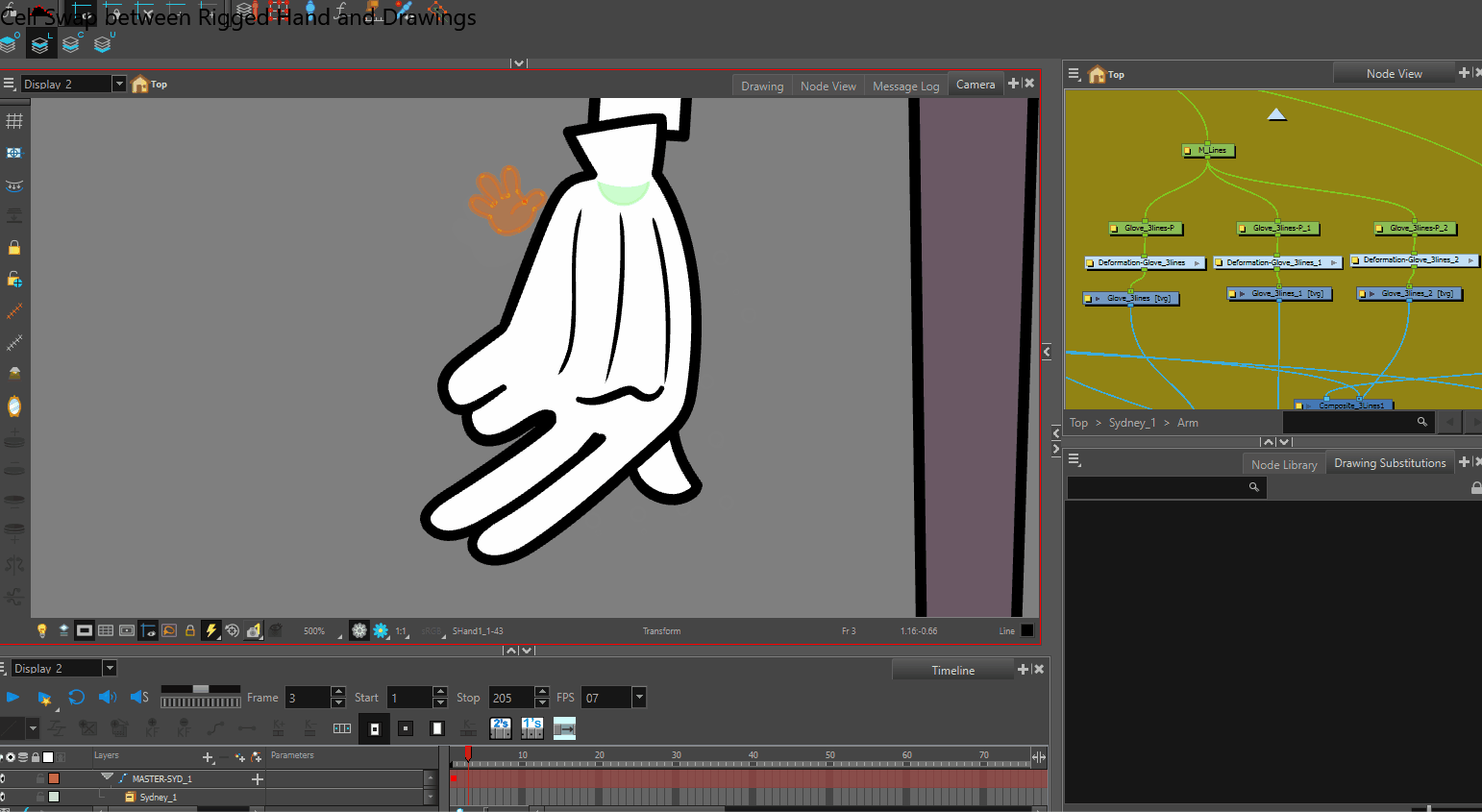Viewport: 1482px width, 812px height.
Task: Toggle enable square on M_Lines node
Action: [1188, 151]
